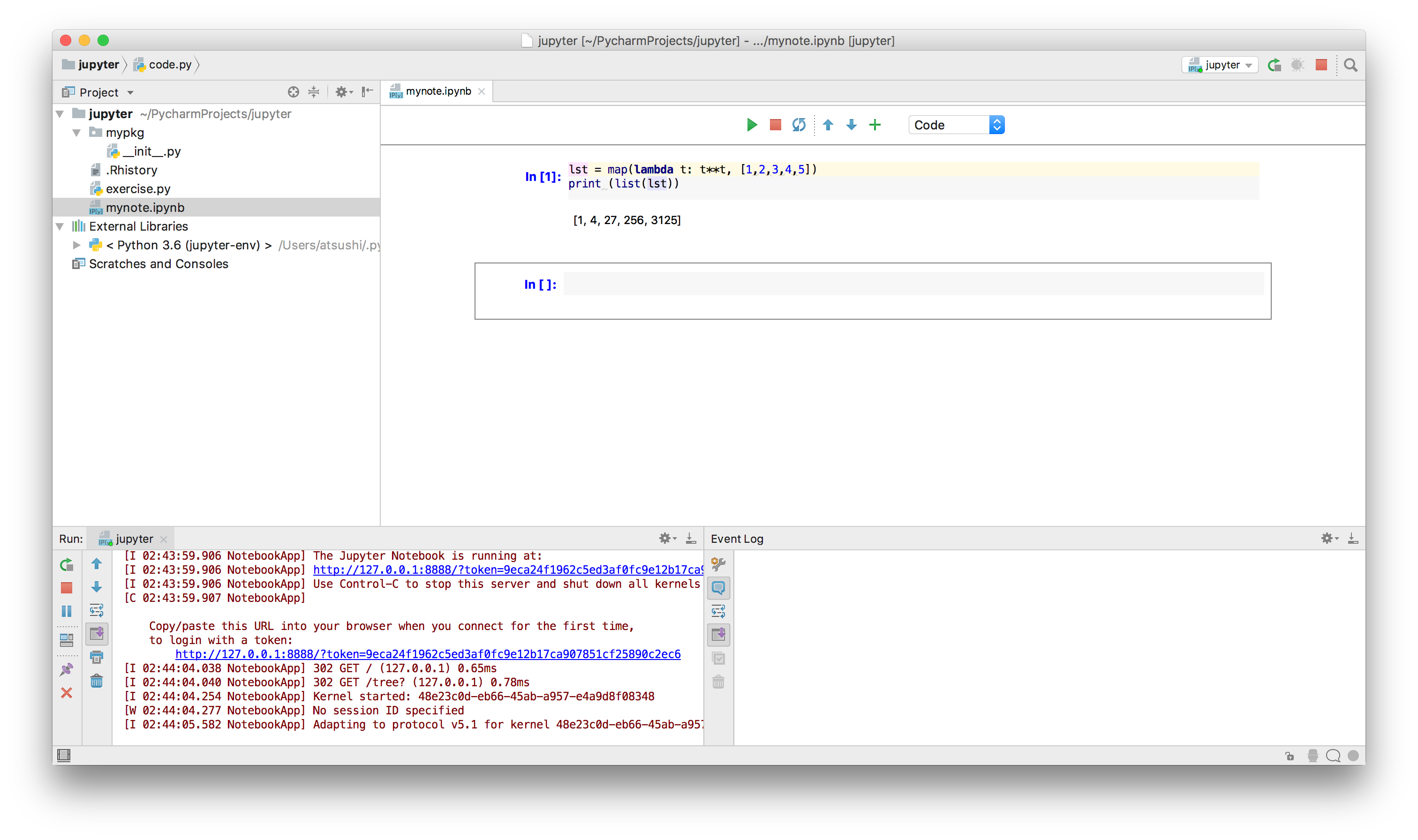Clear Run console output with the trash icon

[x=97, y=682]
